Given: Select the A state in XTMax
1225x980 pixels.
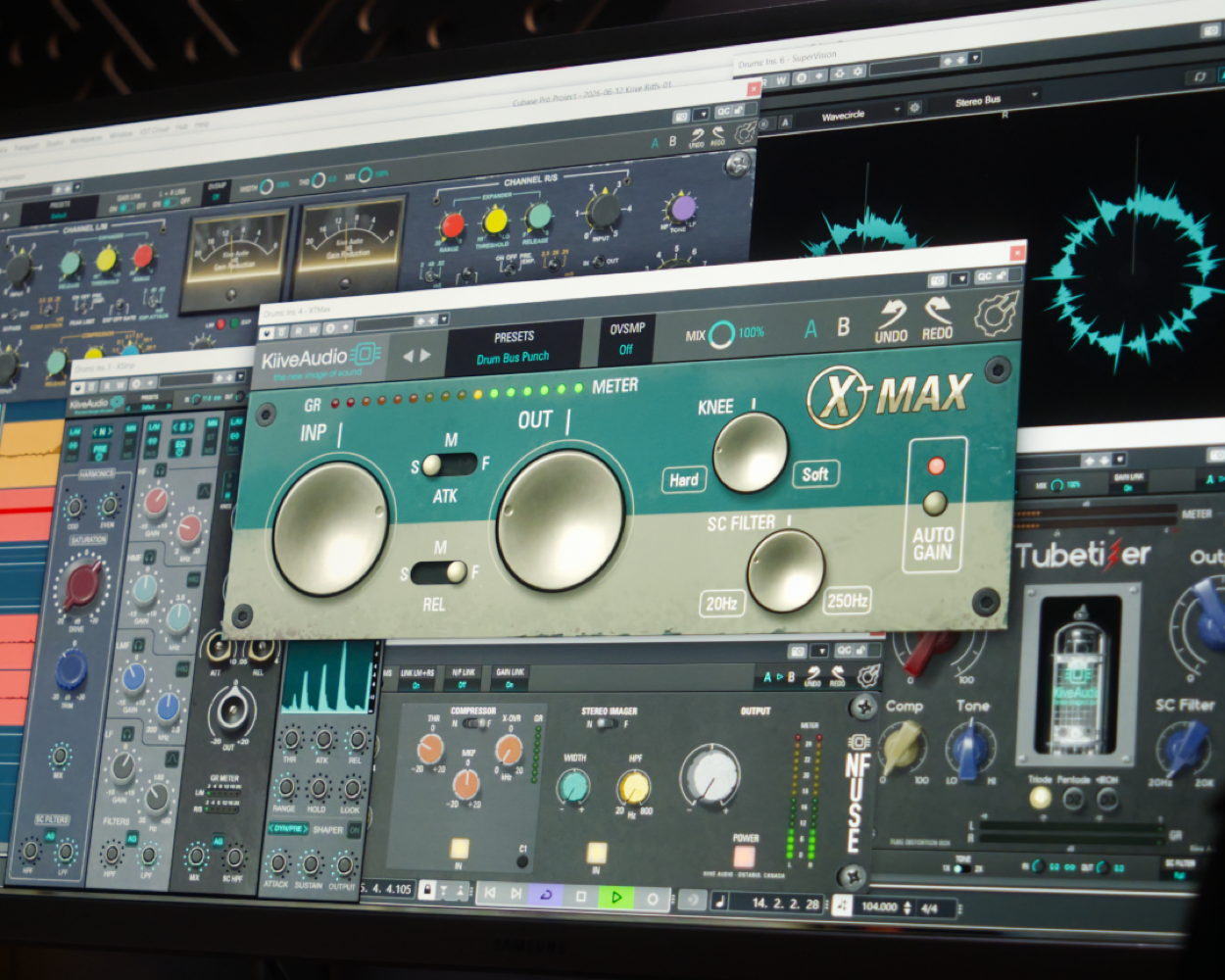Looking at the screenshot, I should tap(810, 330).
